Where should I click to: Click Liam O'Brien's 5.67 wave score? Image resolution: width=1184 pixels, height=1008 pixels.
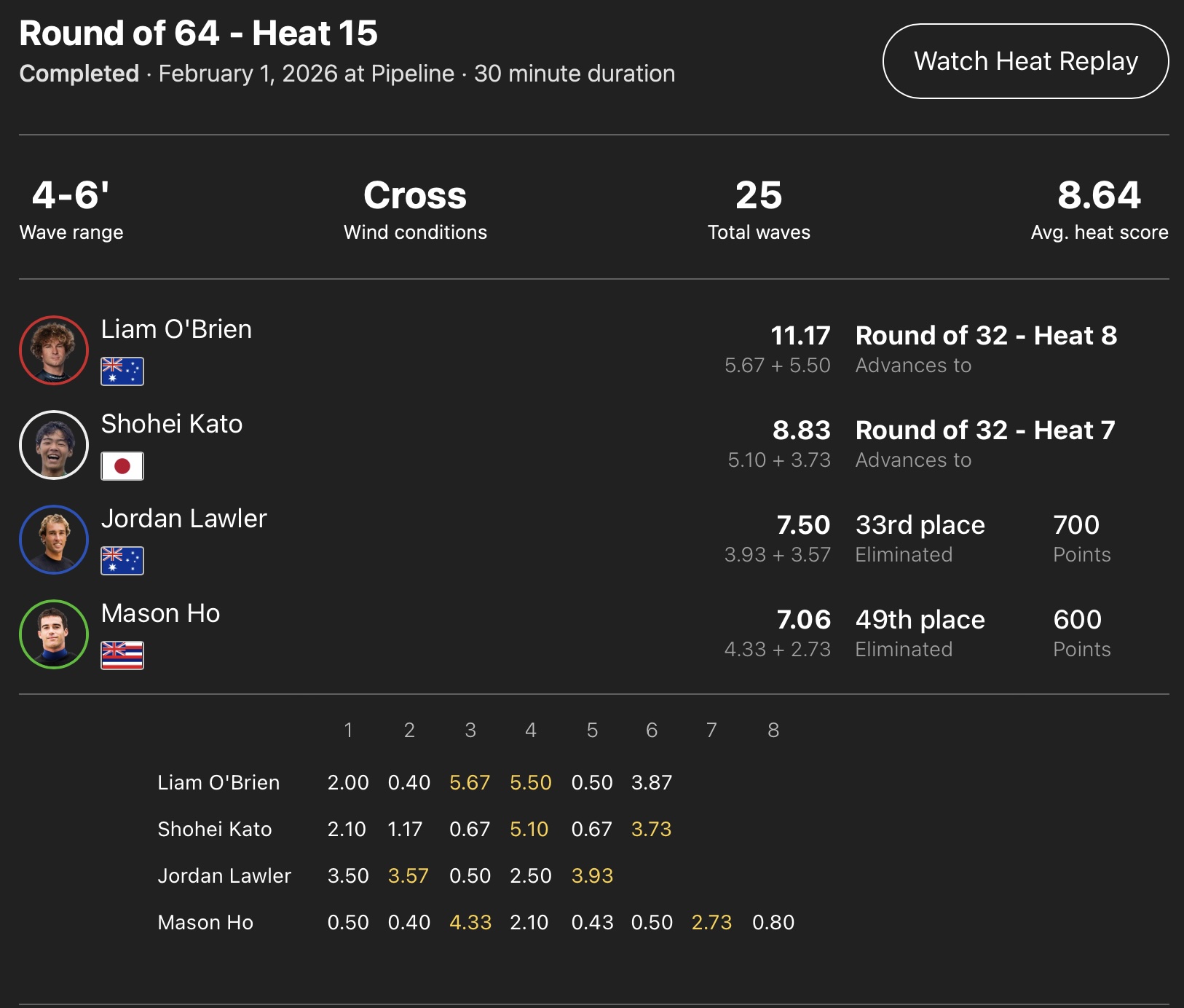[470, 782]
